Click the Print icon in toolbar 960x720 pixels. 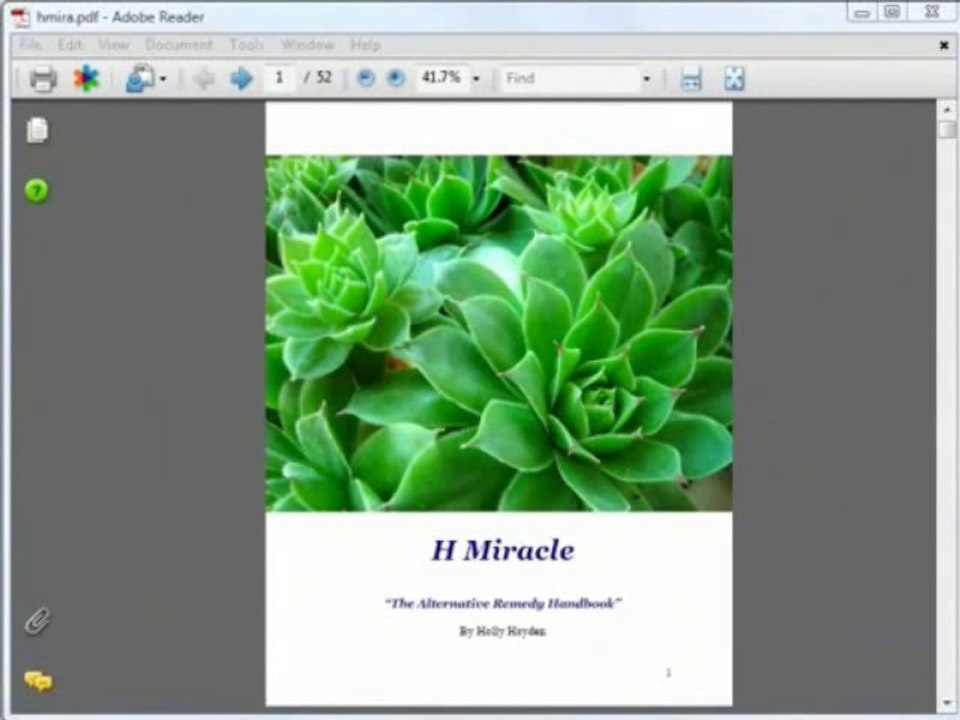pos(43,79)
